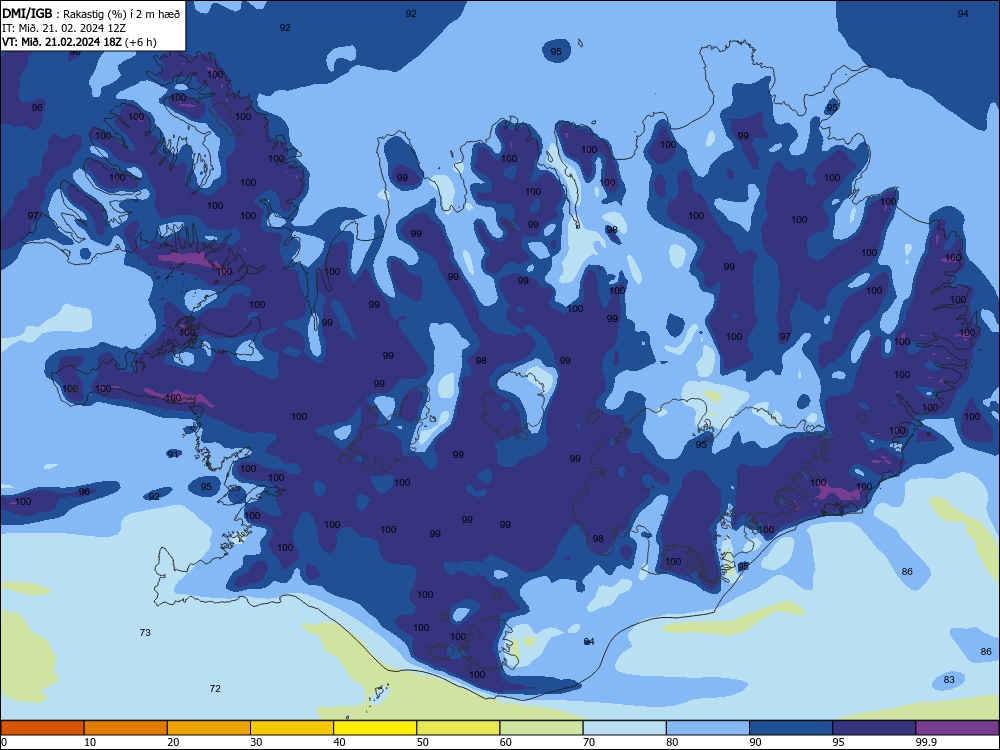
Task: Click the '50' legend scale label
Action: pyautogui.click(x=422, y=742)
